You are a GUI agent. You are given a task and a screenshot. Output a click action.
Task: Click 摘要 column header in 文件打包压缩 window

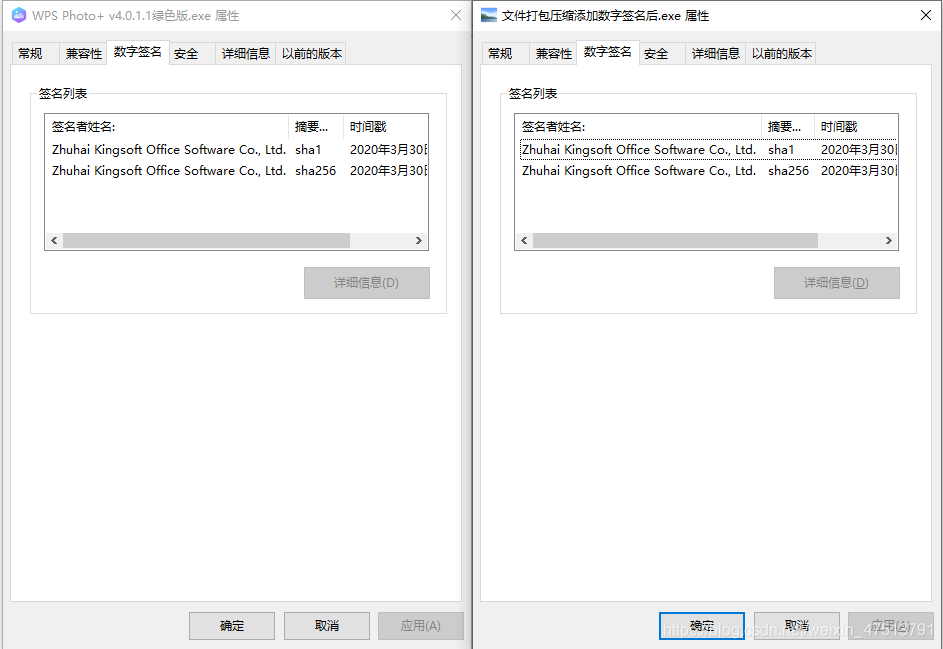pos(788,127)
